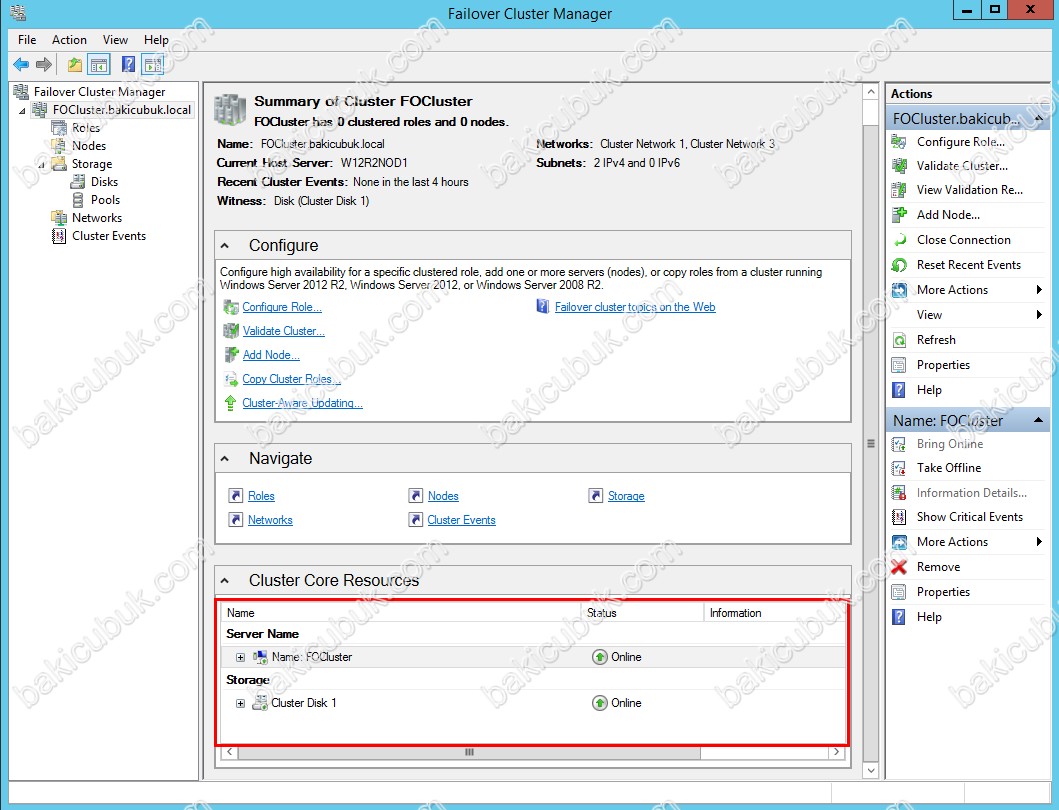Click the Add Node icon in Actions pane
Screen dimensions: 1059x810
tap(899, 215)
